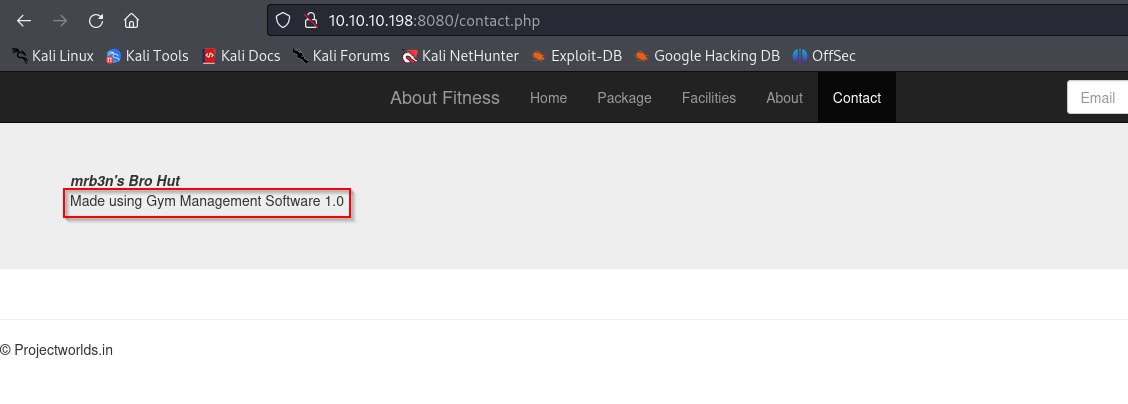
Task: Click the browser forward arrow
Action: tap(60, 20)
